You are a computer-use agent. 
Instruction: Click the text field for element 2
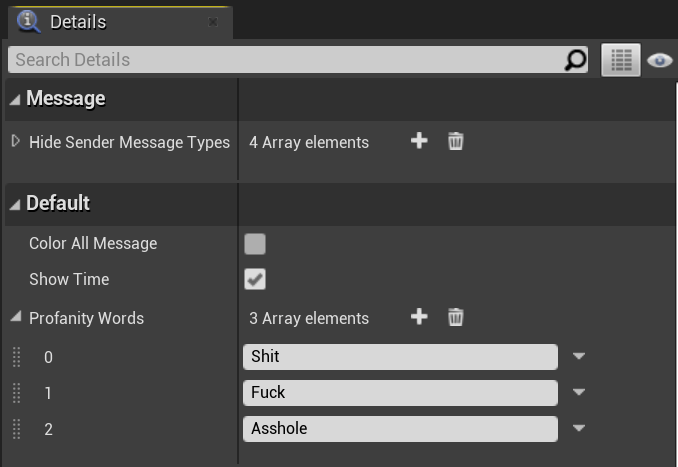[x=400, y=429]
